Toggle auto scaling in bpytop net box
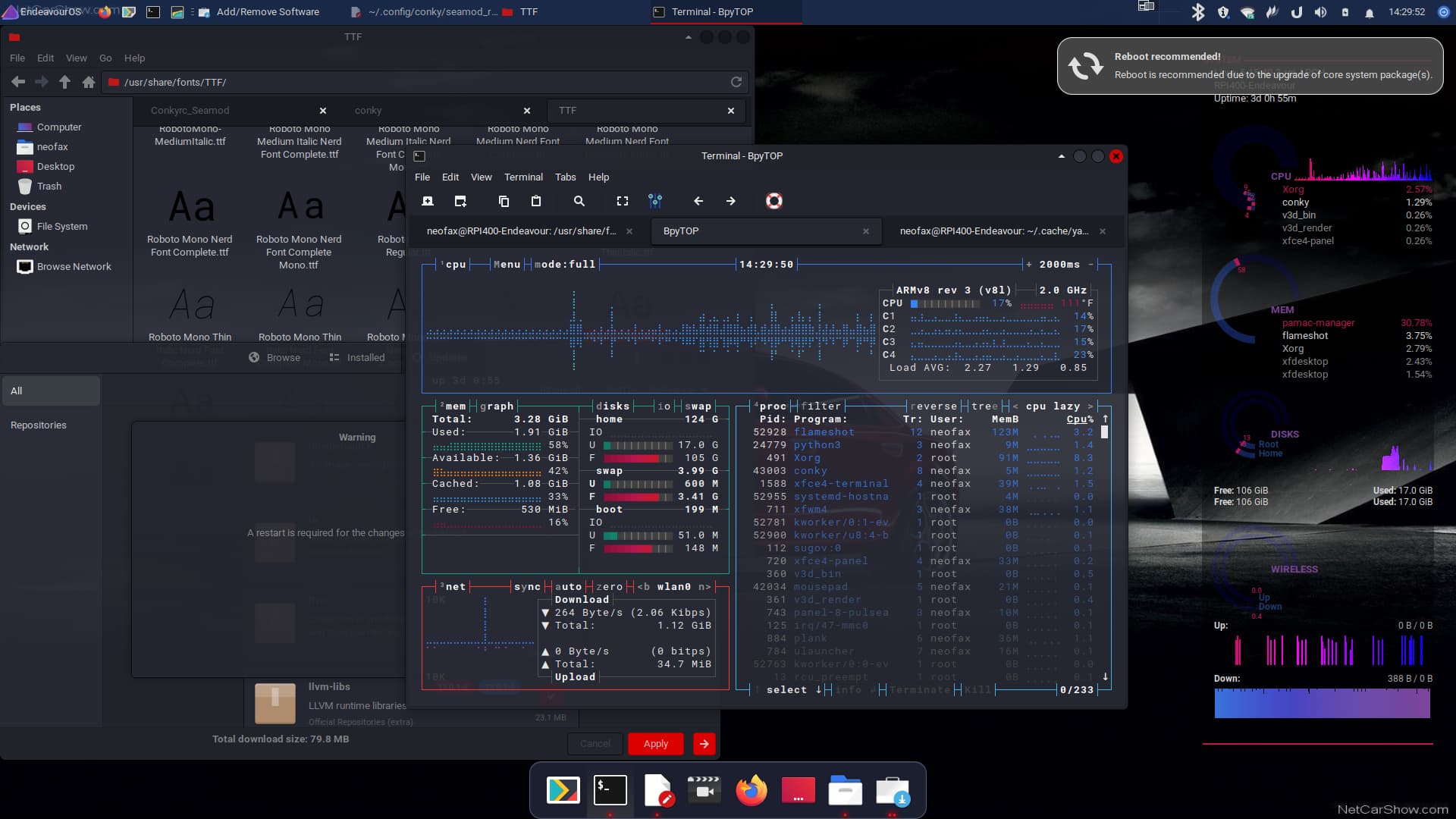This screenshot has height=819, width=1456. [568, 587]
